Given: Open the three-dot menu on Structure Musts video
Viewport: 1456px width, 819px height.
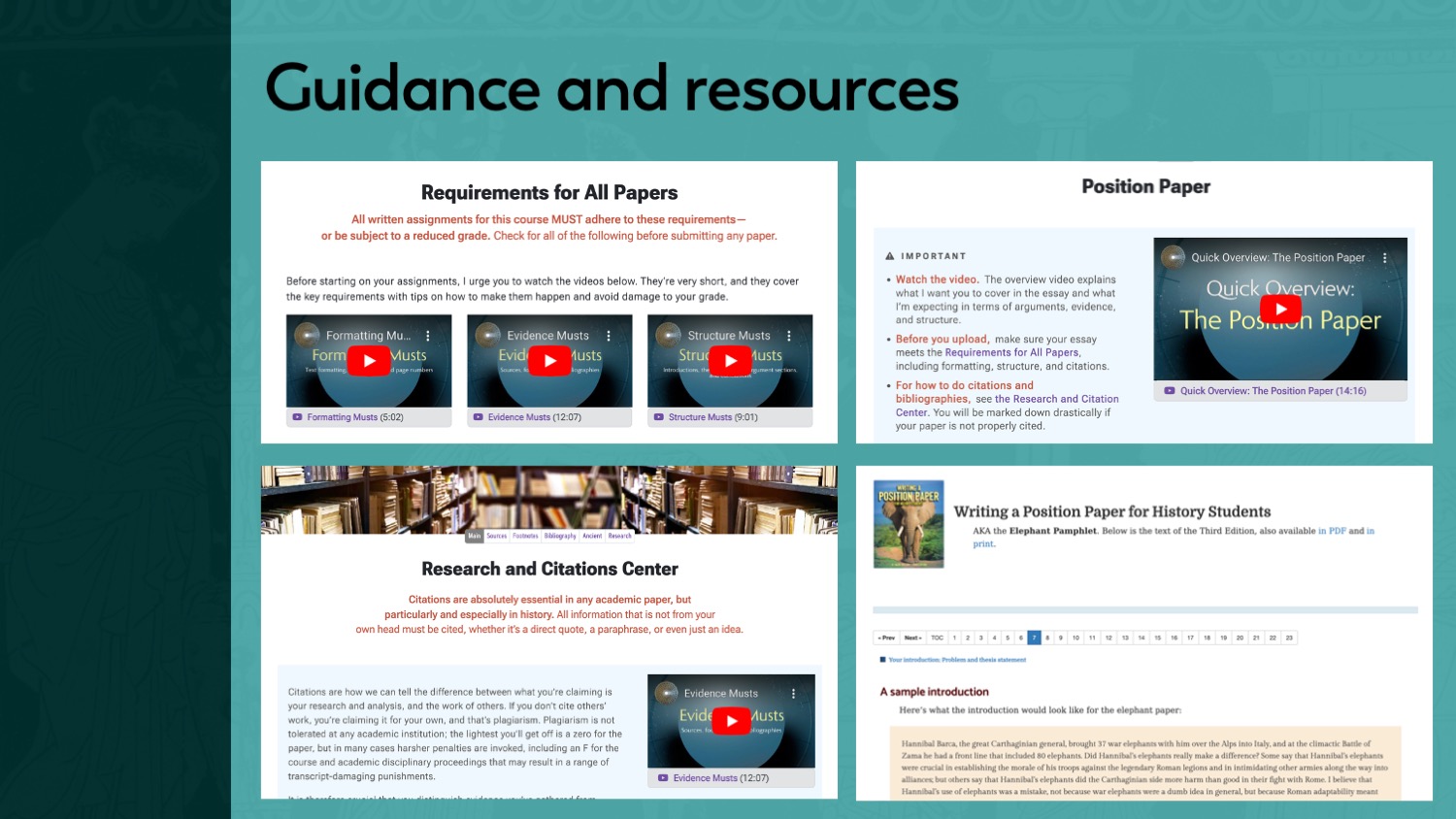Looking at the screenshot, I should pyautogui.click(x=788, y=335).
